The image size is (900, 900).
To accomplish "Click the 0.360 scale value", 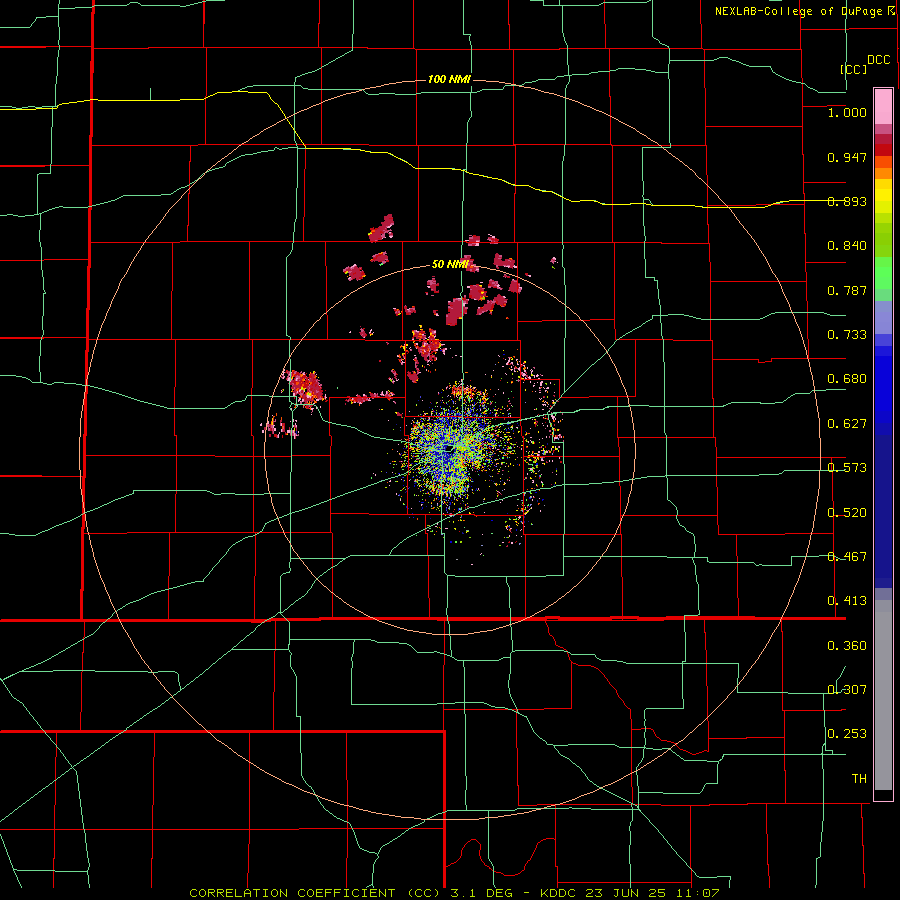I will pos(847,646).
